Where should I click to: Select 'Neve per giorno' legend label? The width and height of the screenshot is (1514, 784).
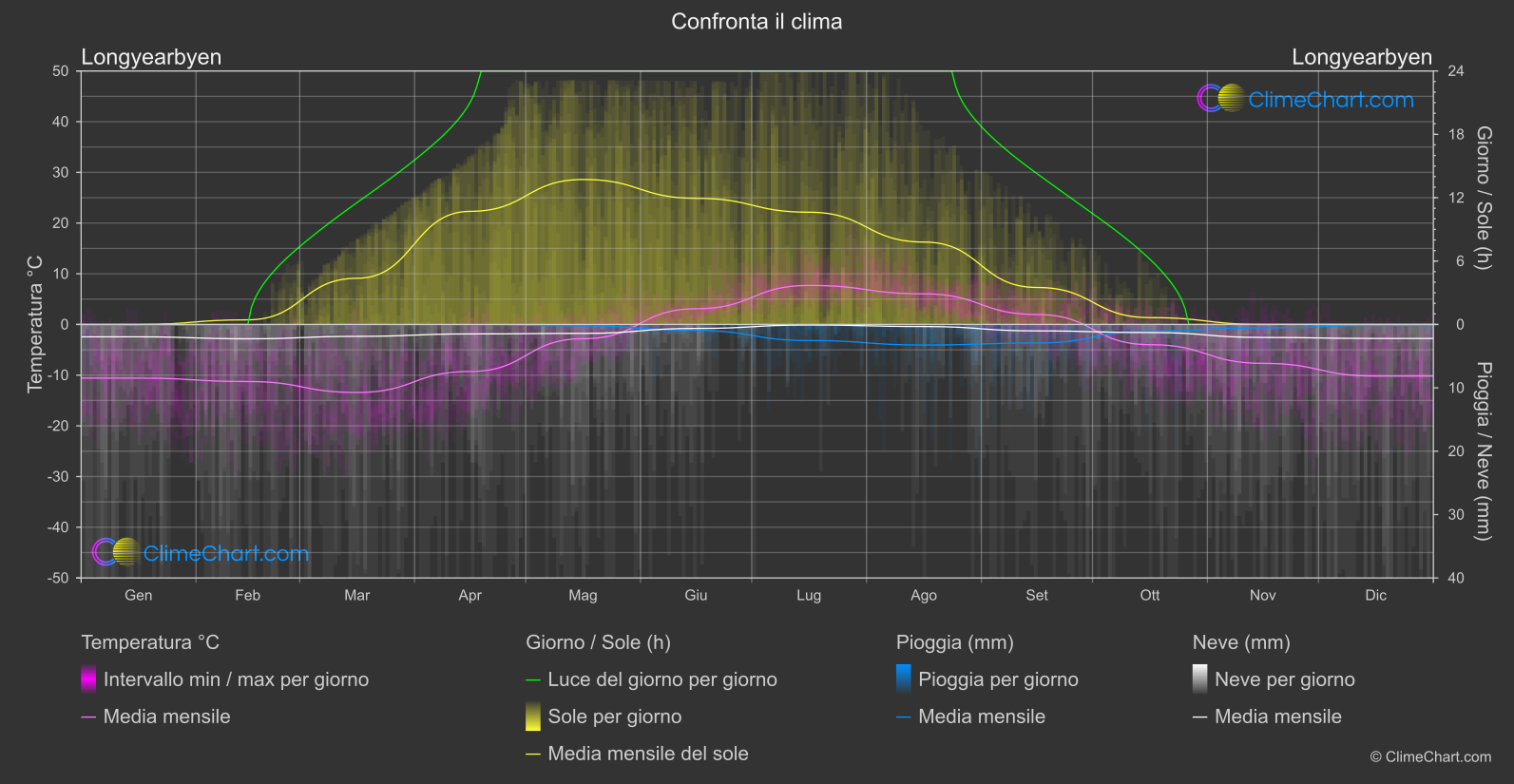coord(1285,679)
